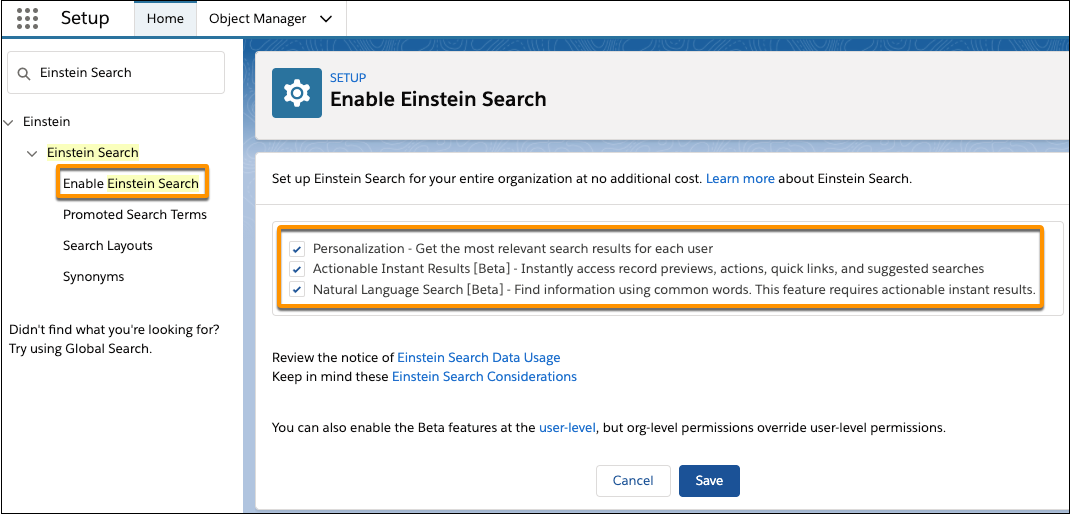1070x514 pixels.
Task: Save the Einstein Search settings
Action: coord(709,481)
